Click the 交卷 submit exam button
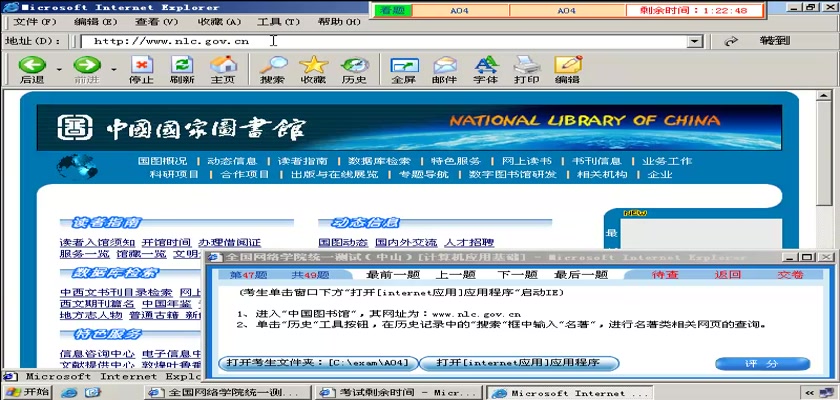Screen dimensions: 840x400 pos(790,275)
